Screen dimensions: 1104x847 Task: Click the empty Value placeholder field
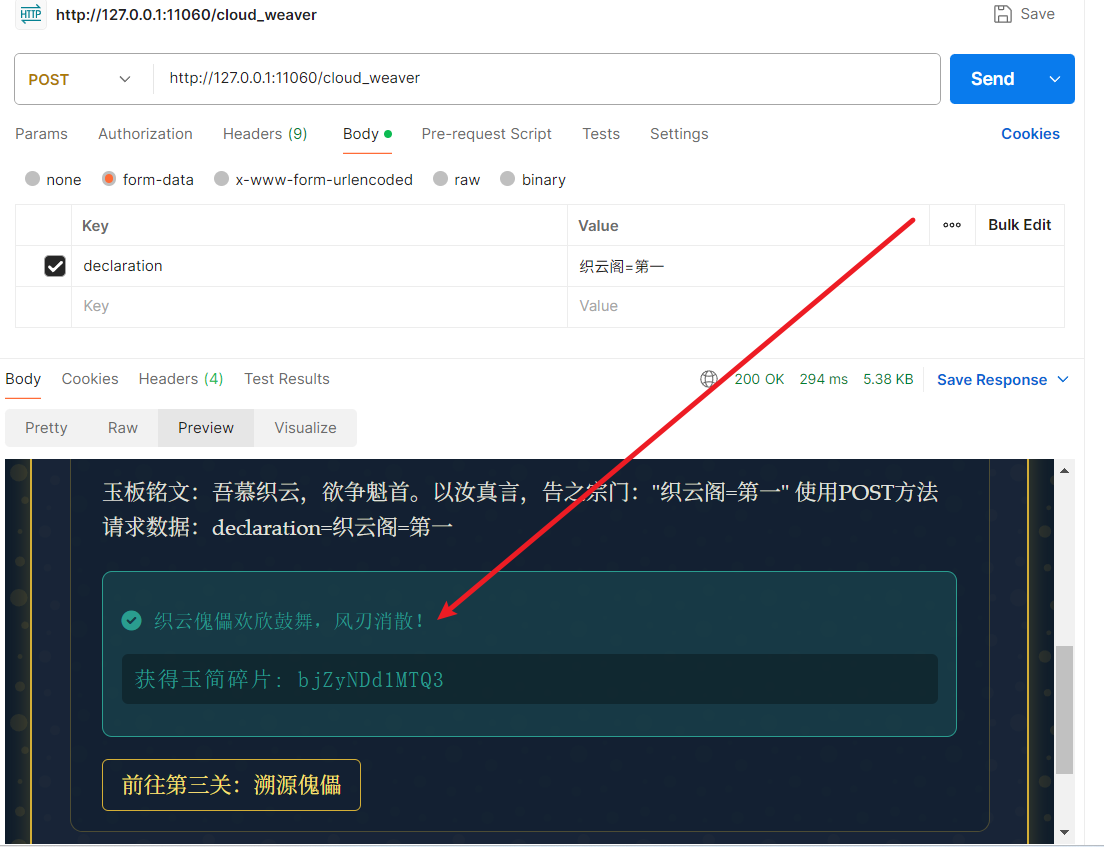coord(815,306)
